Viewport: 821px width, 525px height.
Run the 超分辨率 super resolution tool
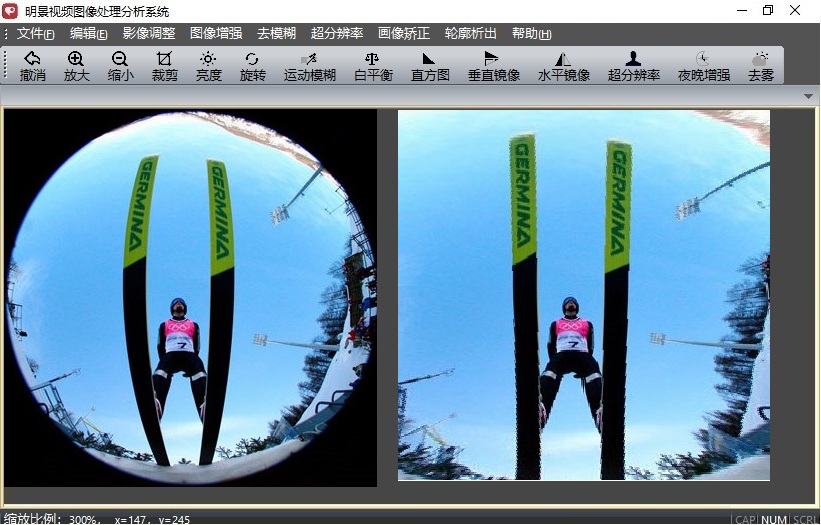(633, 66)
